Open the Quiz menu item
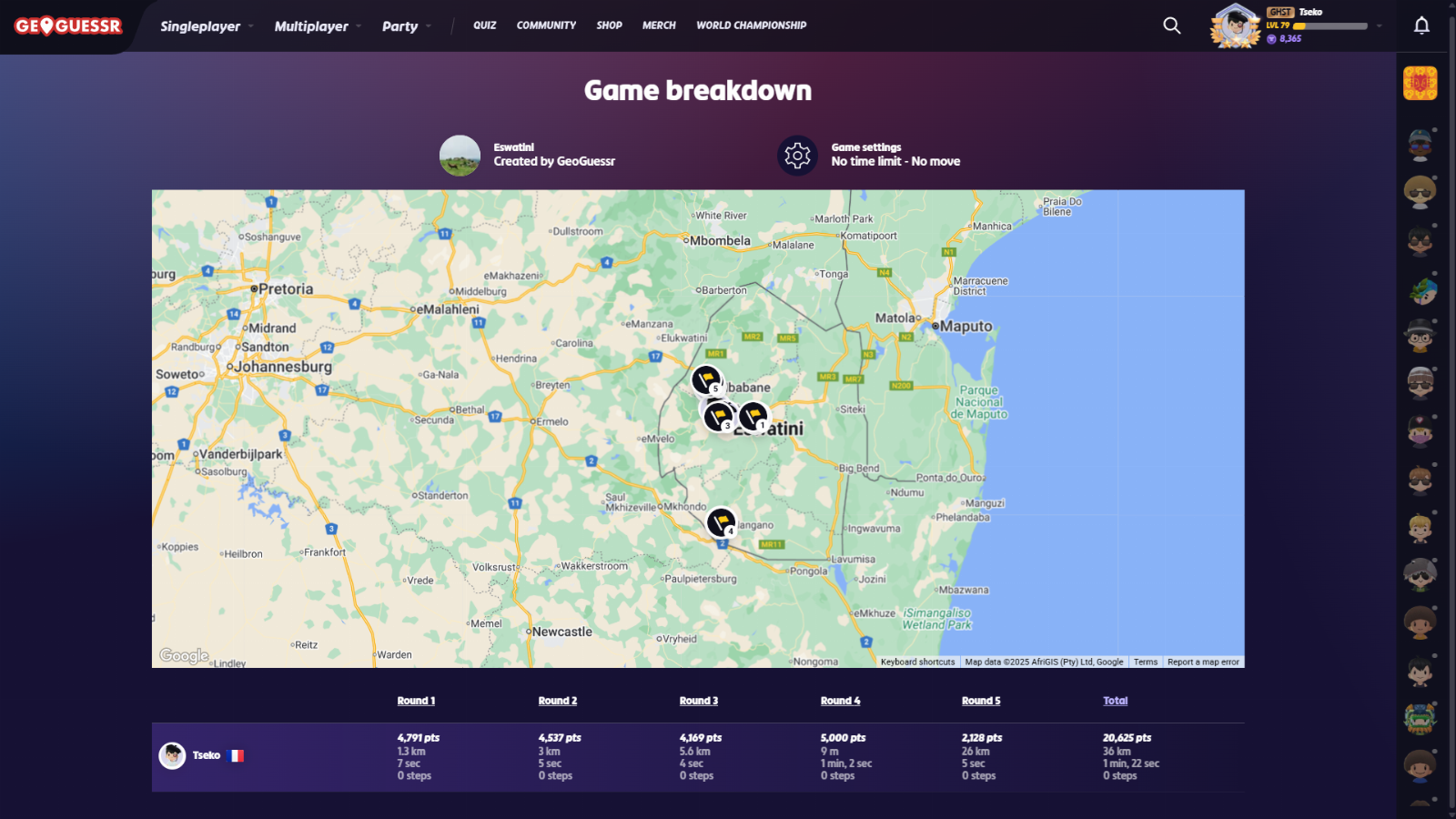The width and height of the screenshot is (1456, 819). click(484, 25)
